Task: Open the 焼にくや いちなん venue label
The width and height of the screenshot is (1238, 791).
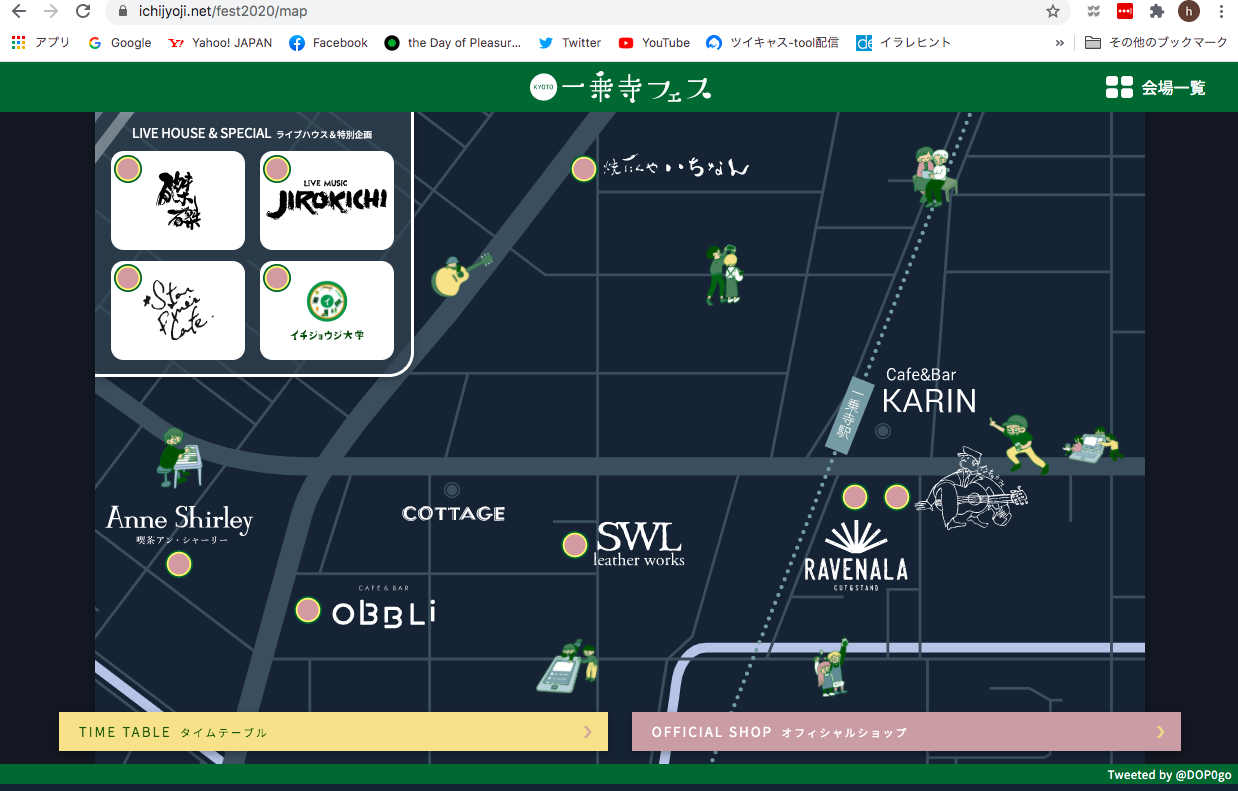Action: (676, 168)
